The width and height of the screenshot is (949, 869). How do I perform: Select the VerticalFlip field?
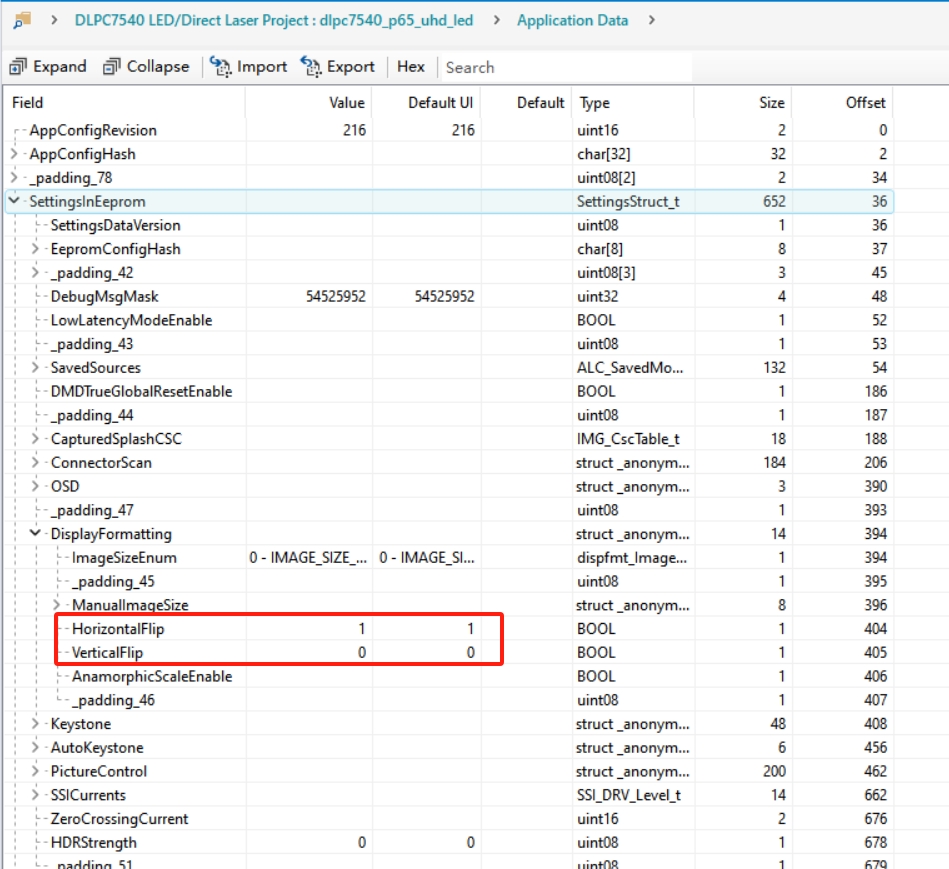(x=107, y=652)
